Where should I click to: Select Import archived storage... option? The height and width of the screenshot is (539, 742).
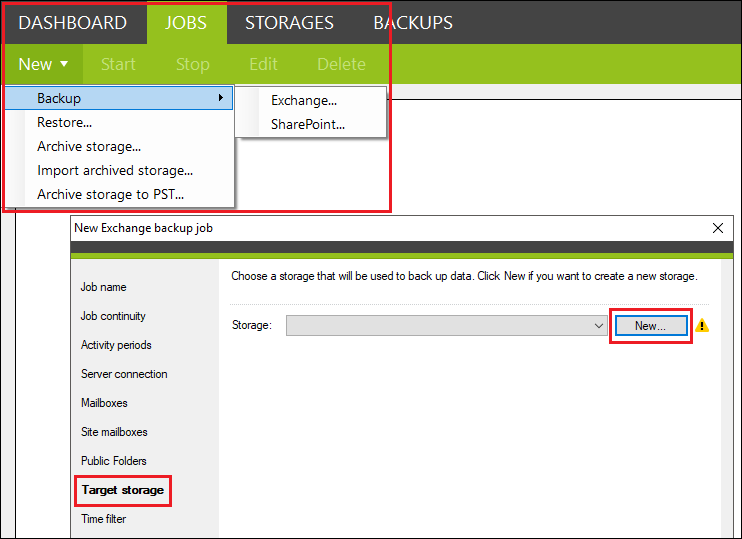(x=115, y=170)
